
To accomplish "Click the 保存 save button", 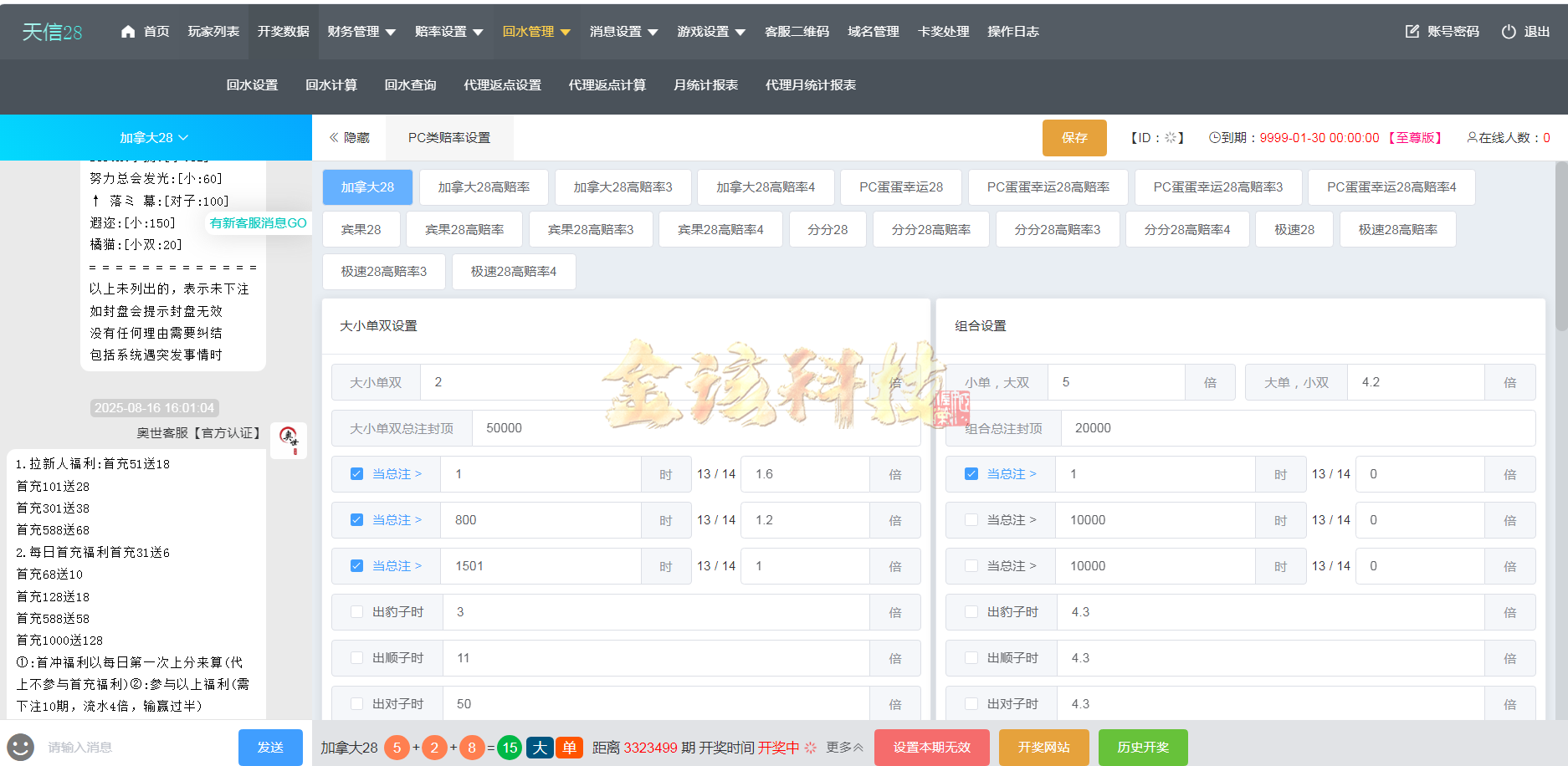I will (x=1074, y=137).
